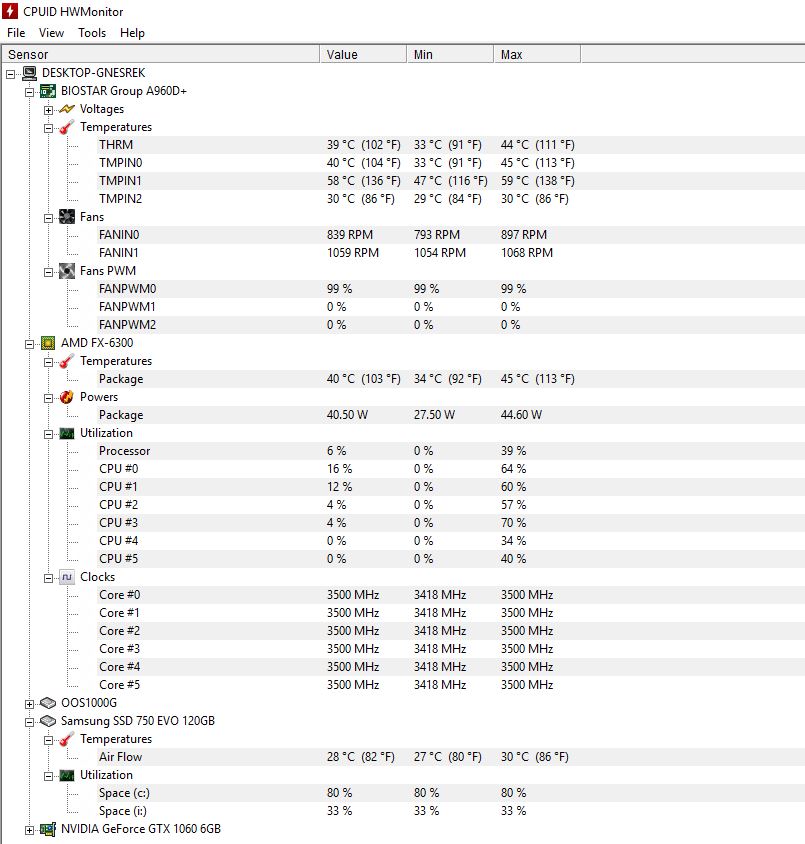Screen dimensions: 805x844
Task: Click the OOS1000G hard drive icon
Action: (48, 703)
